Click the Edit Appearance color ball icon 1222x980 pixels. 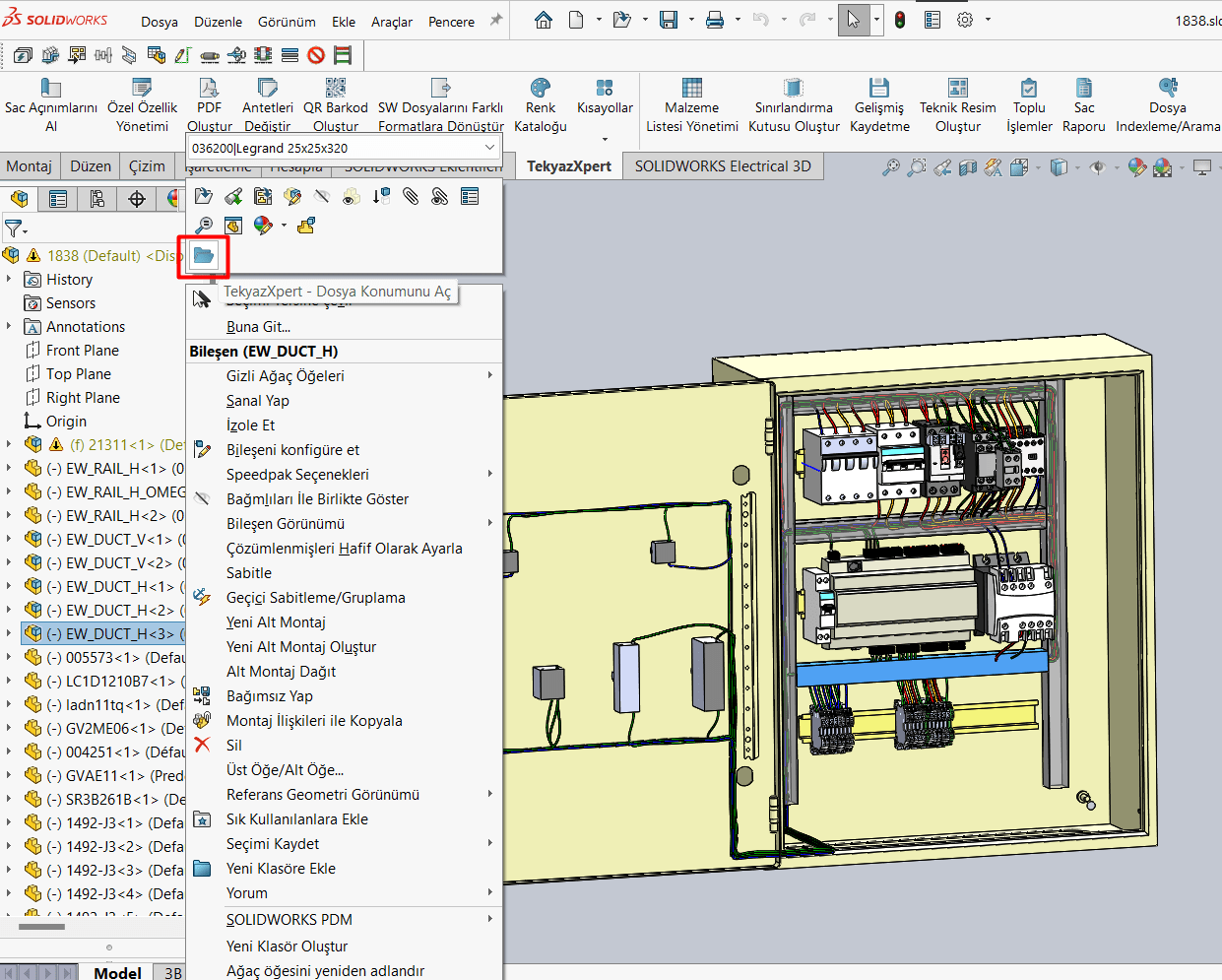[263, 226]
